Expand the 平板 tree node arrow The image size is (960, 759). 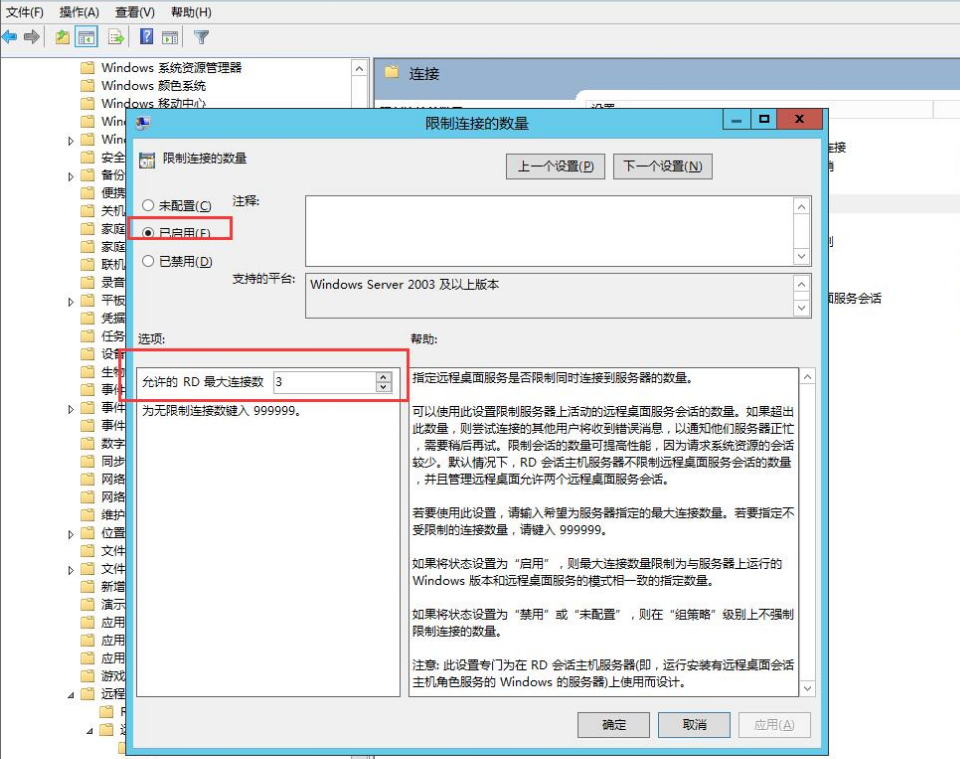[x=71, y=301]
